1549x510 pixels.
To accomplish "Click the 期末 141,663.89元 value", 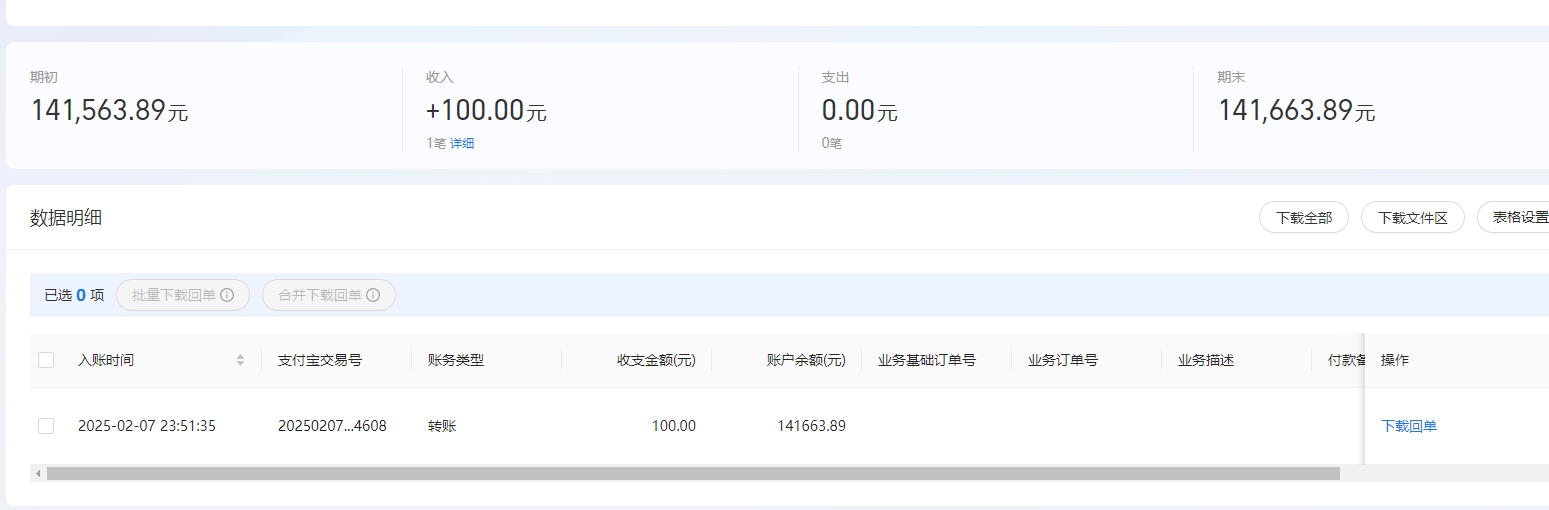I will click(1296, 110).
